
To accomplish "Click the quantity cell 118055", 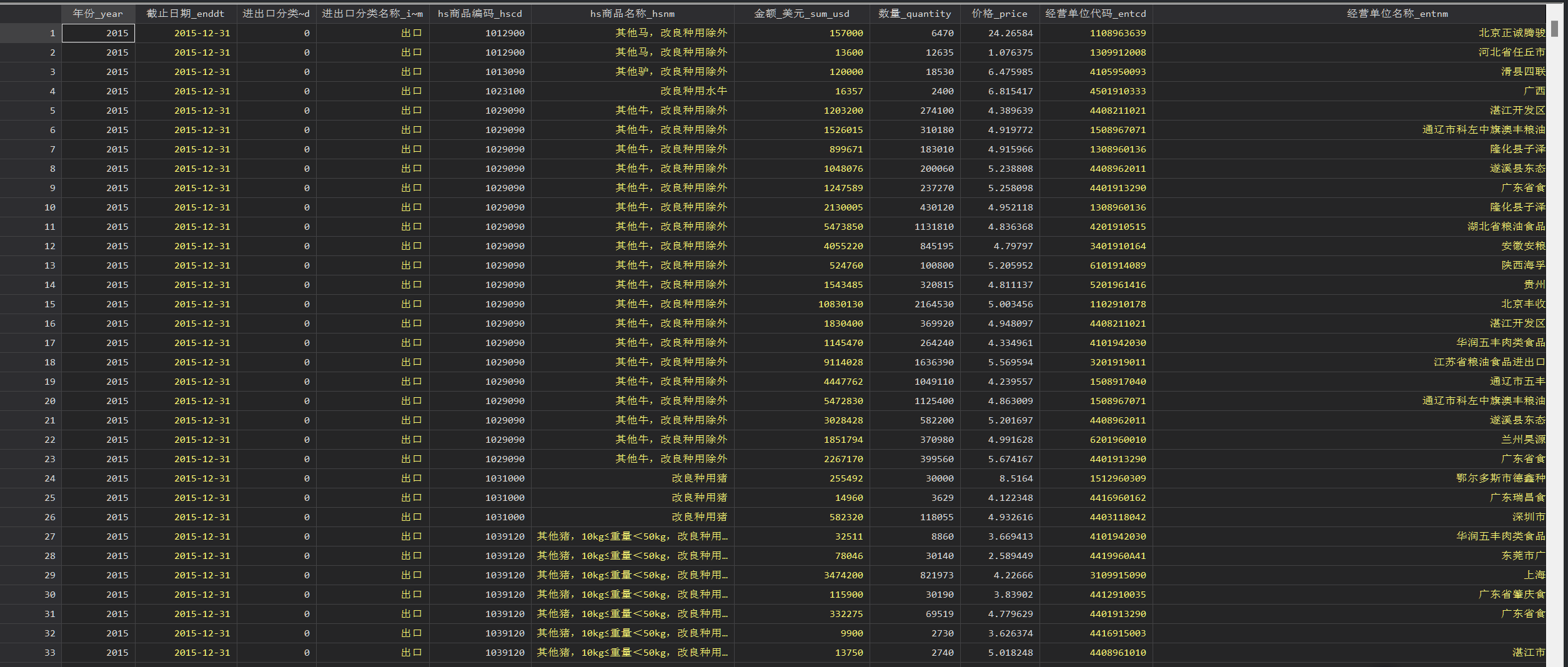I will (915, 517).
